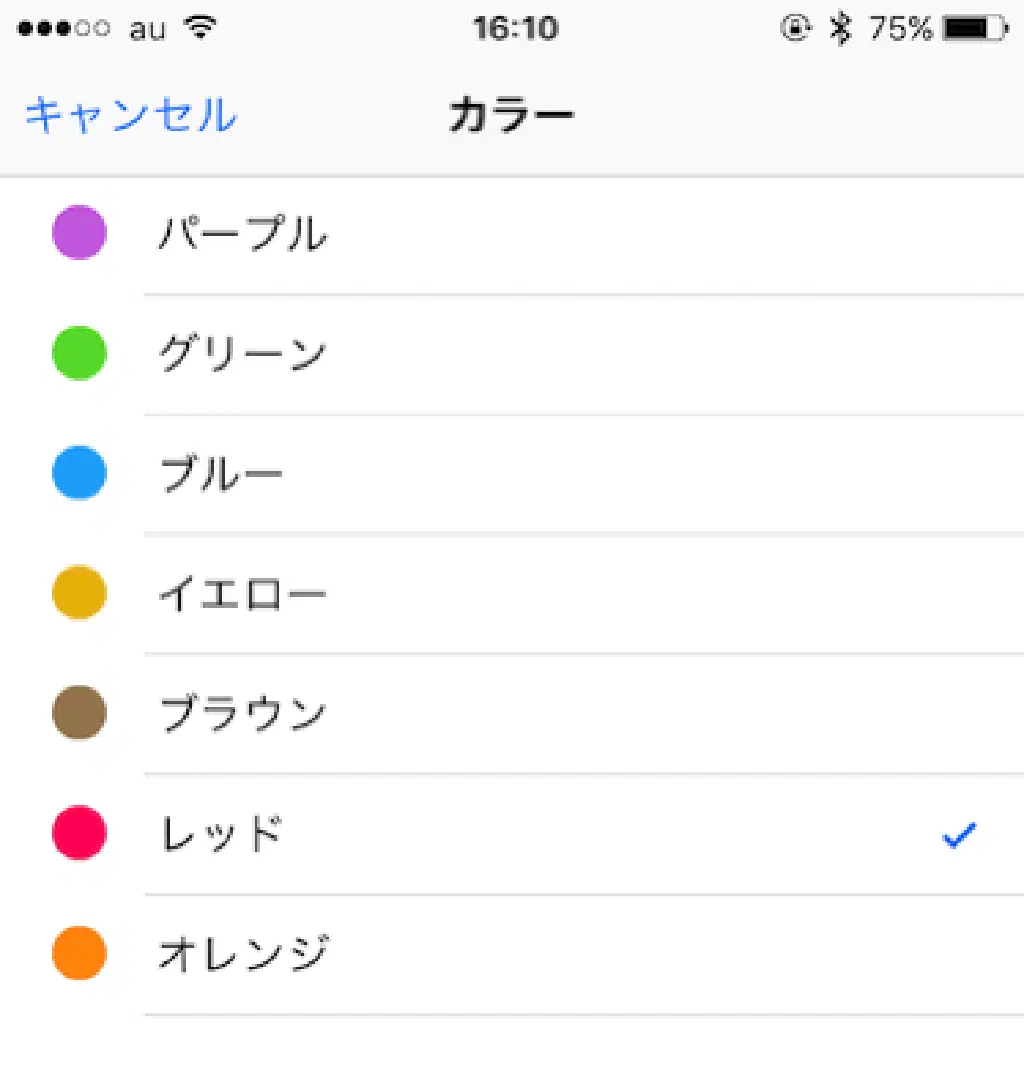This screenshot has width=1024, height=1079.
Task: Tap the blue color dot
Action: [79, 473]
